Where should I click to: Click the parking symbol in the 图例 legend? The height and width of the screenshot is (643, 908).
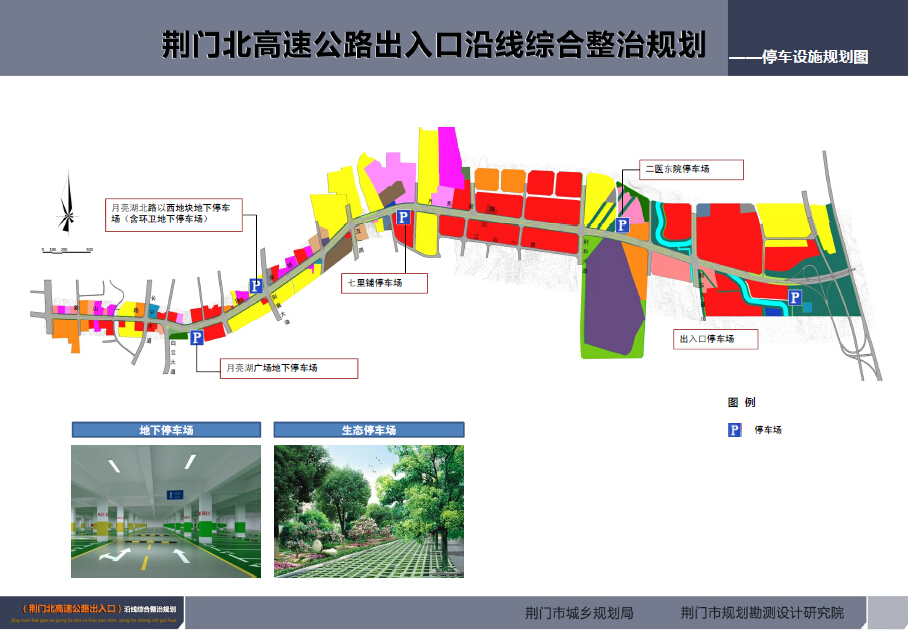click(734, 430)
